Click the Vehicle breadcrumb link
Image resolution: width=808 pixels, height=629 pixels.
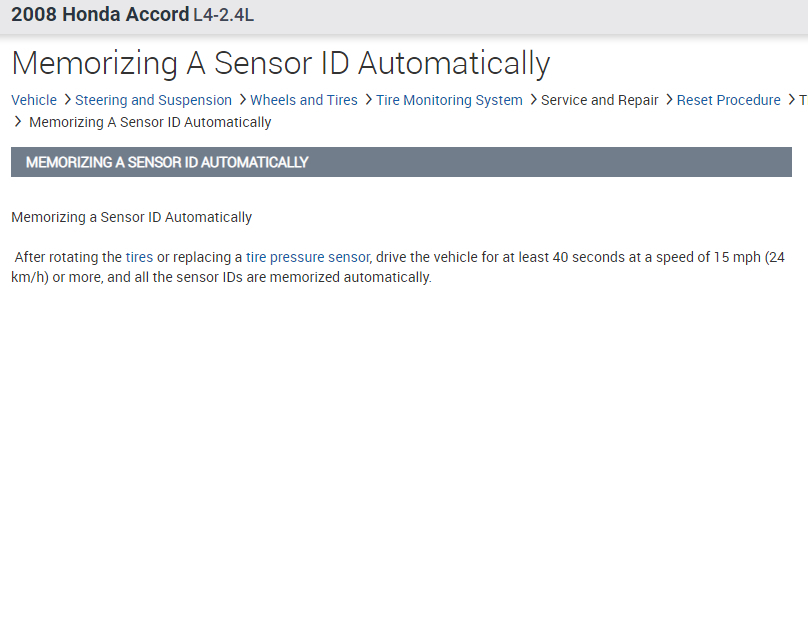pos(34,100)
